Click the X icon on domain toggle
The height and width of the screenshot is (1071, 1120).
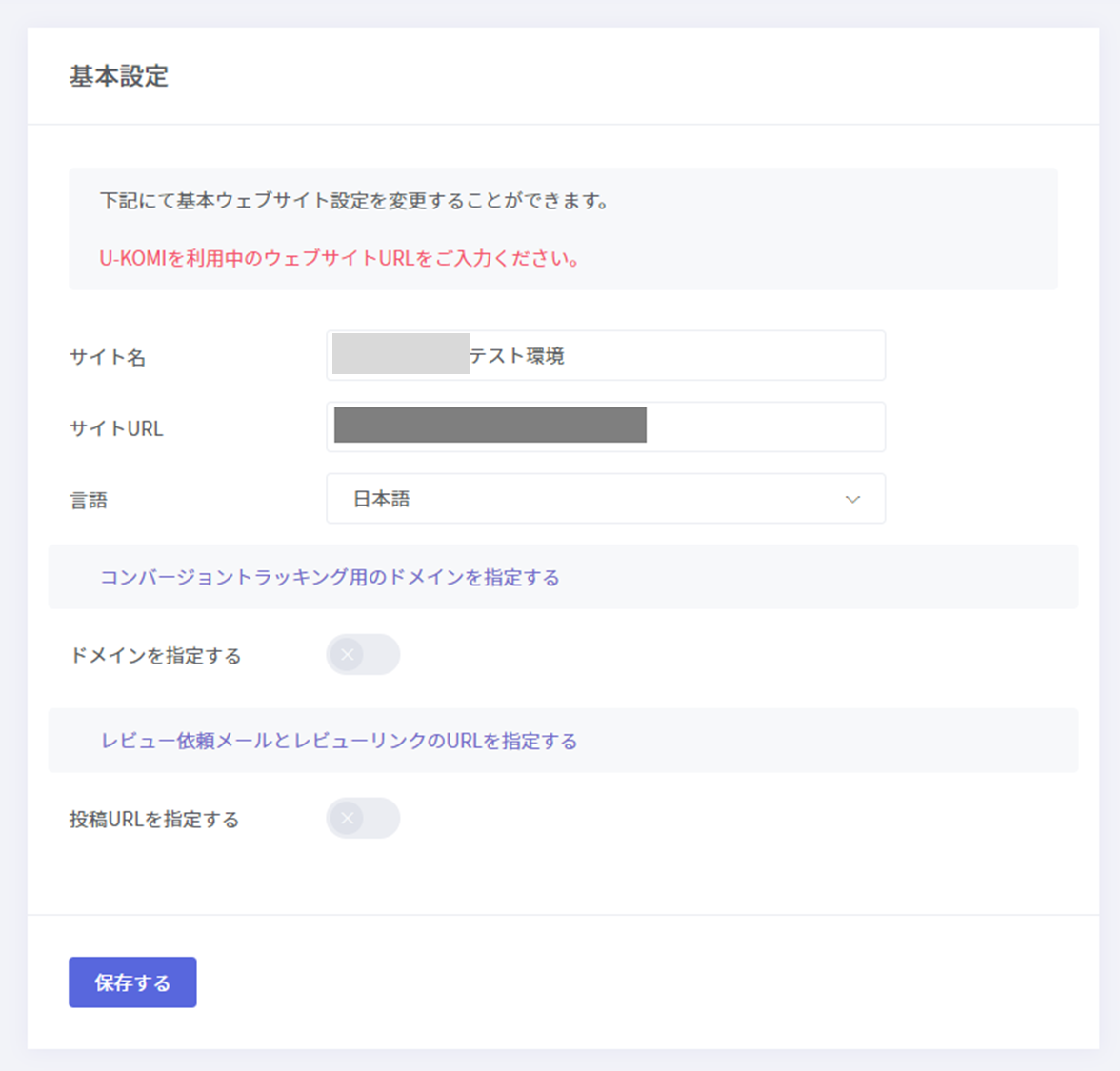click(x=348, y=655)
